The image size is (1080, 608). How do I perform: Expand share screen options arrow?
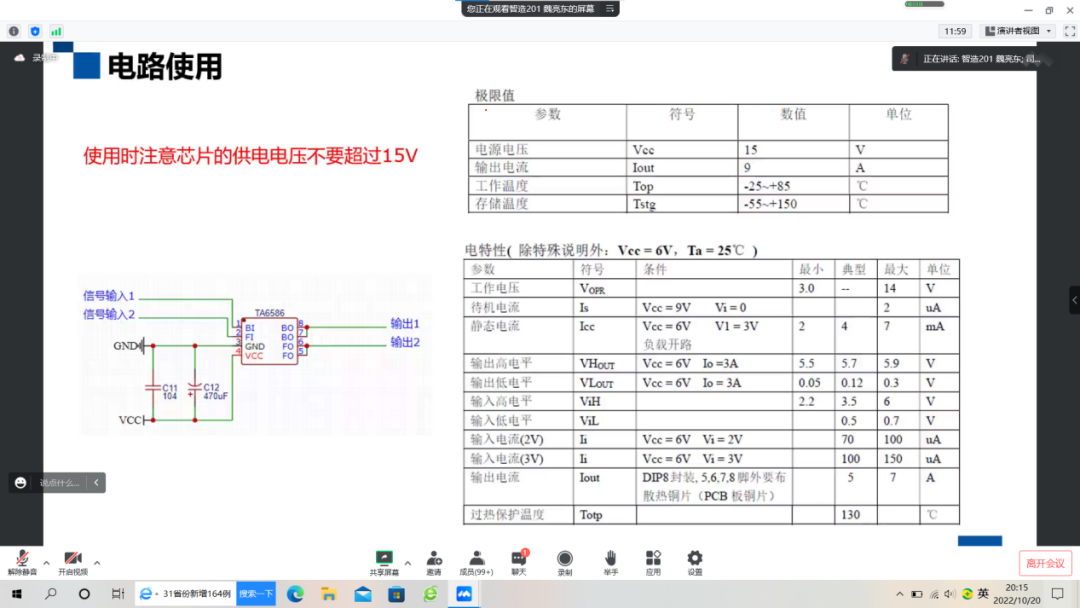tap(408, 563)
